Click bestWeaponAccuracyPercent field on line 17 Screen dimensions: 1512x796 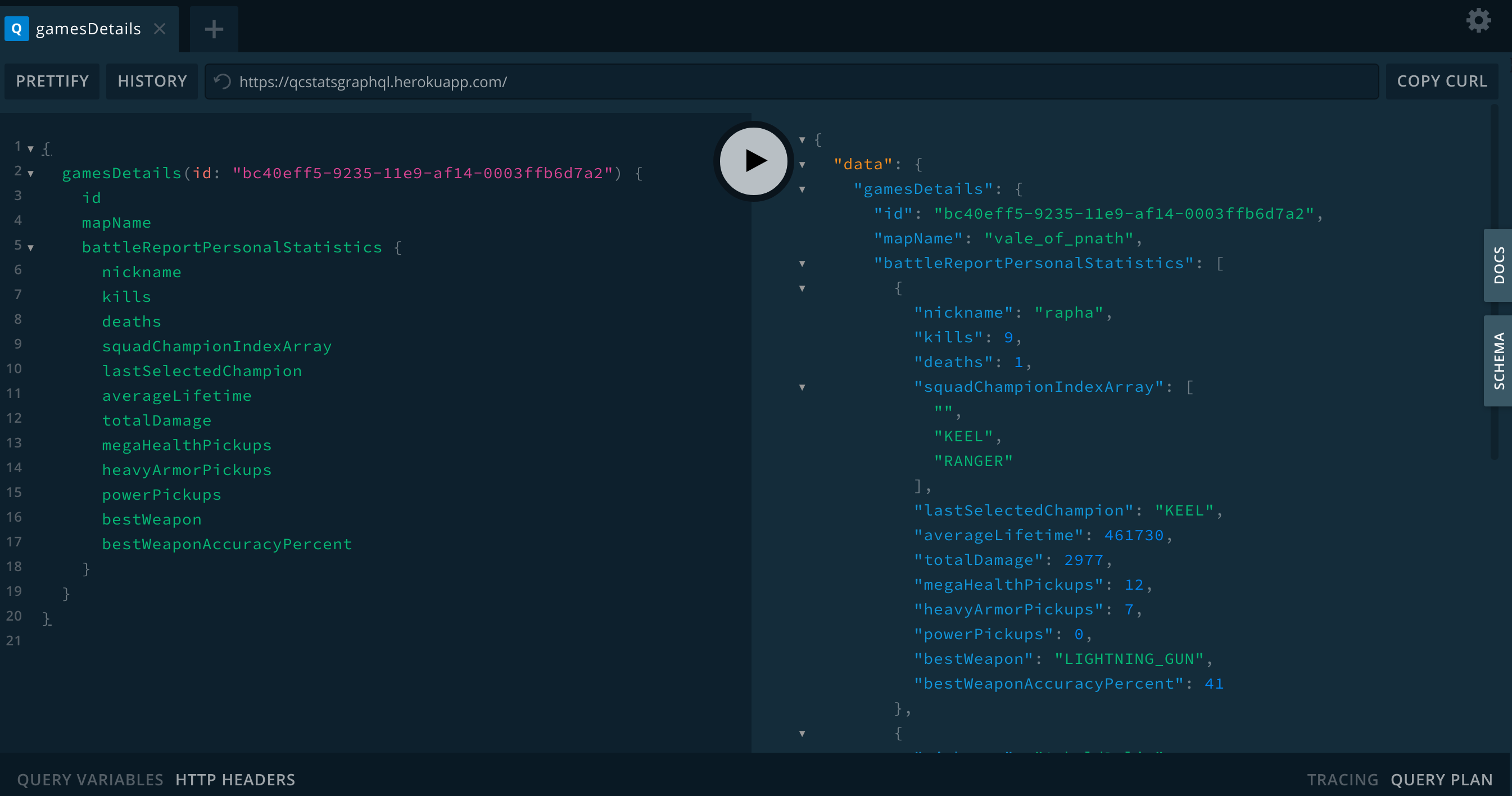click(227, 544)
